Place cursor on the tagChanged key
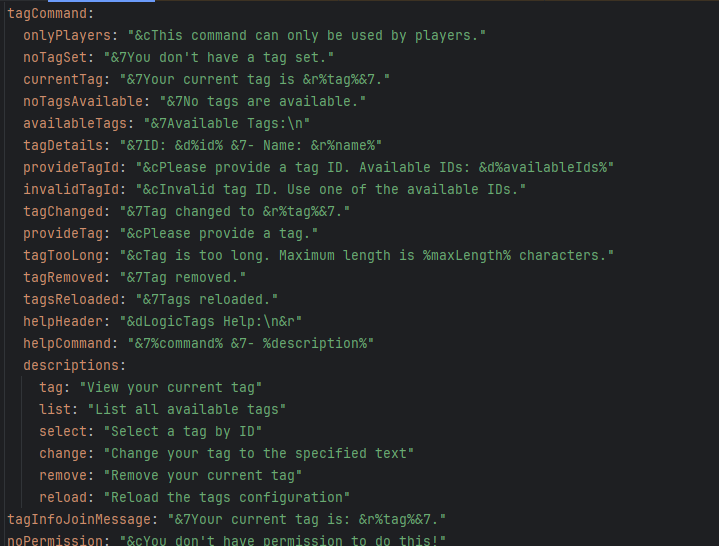Viewport: 719px width, 546px height. point(63,211)
